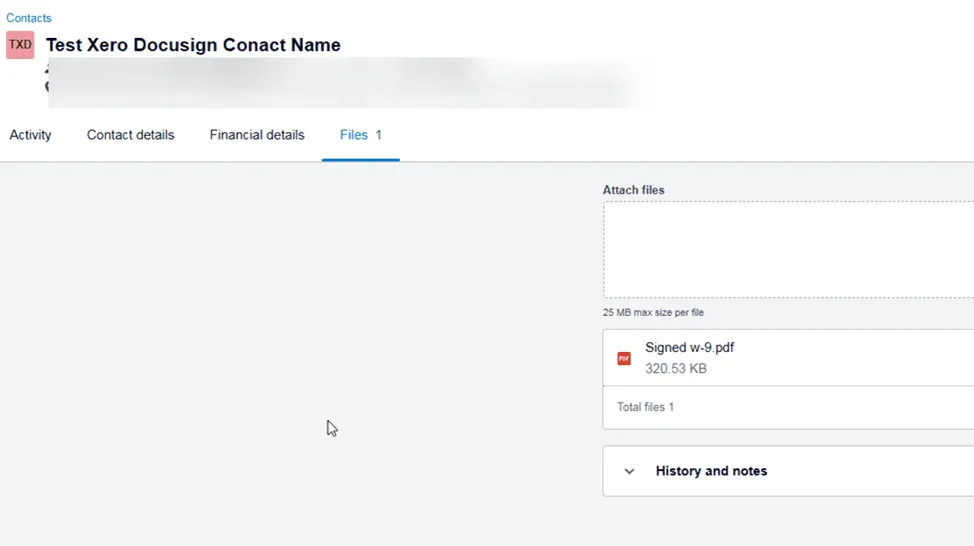974x546 pixels.
Task: Click the History and notes heading
Action: click(x=711, y=471)
